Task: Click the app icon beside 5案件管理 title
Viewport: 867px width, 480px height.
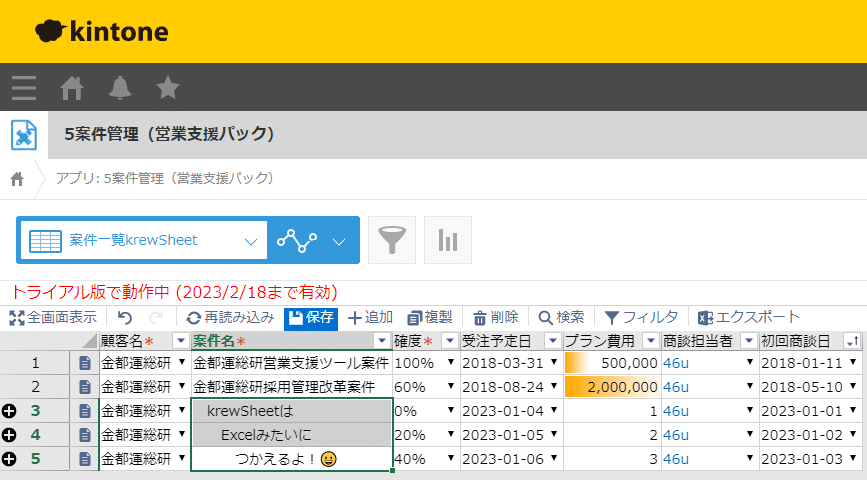Action: click(x=24, y=134)
